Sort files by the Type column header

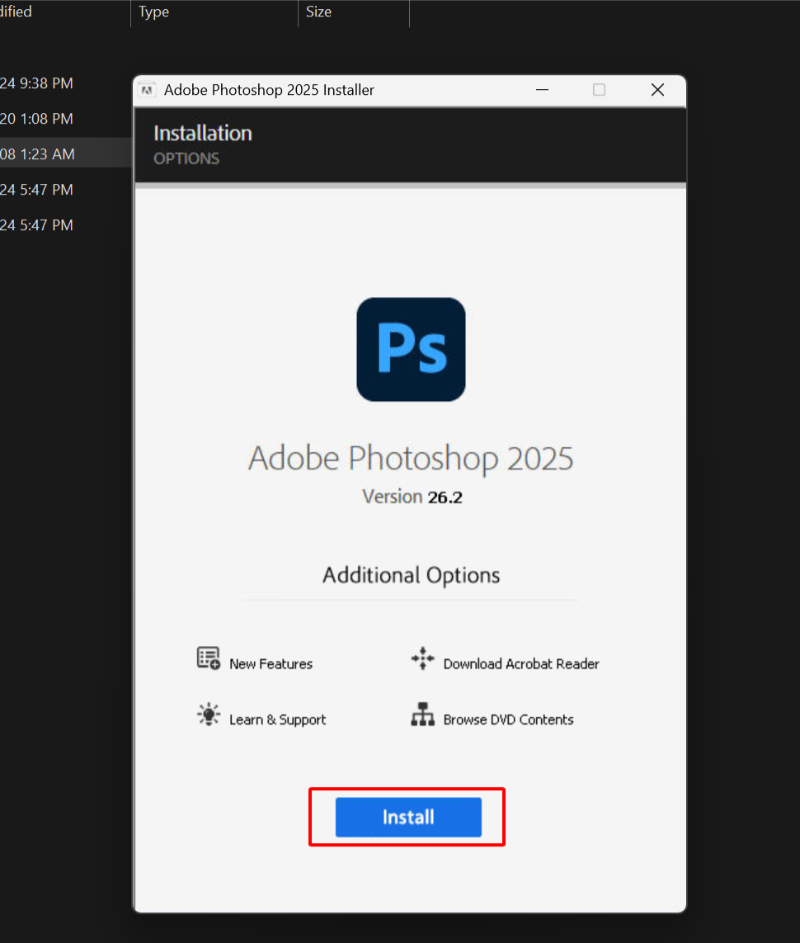pyautogui.click(x=154, y=12)
